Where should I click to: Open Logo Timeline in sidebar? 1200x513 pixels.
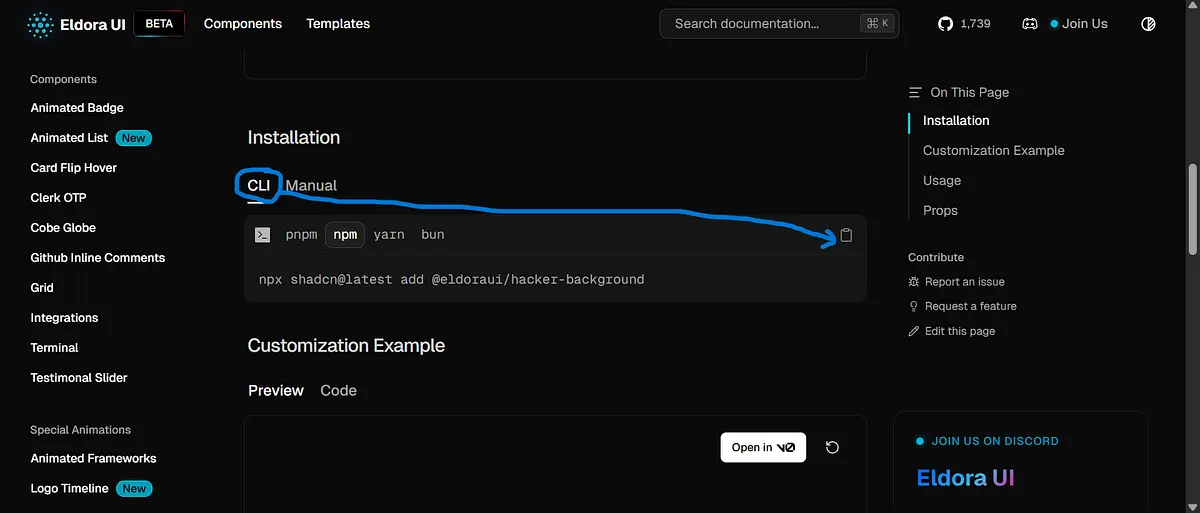click(x=69, y=489)
